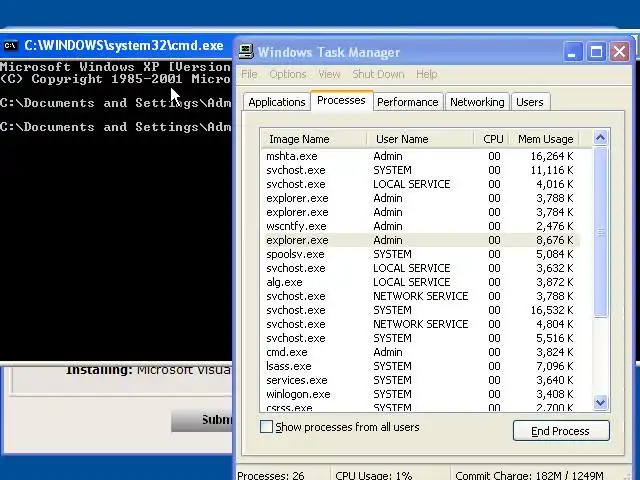This screenshot has width=640, height=480.
Task: Click the CPU Usage: 1% status entry
Action: [373, 476]
